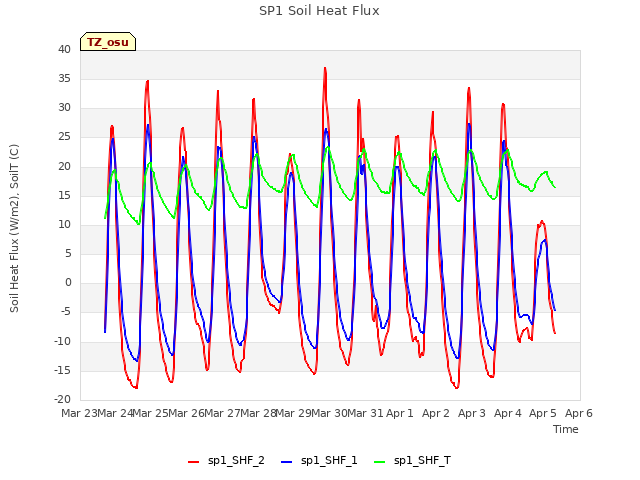640x480 pixels.
Task: Click the x-axis date label Apr 6
Action: click(x=579, y=413)
